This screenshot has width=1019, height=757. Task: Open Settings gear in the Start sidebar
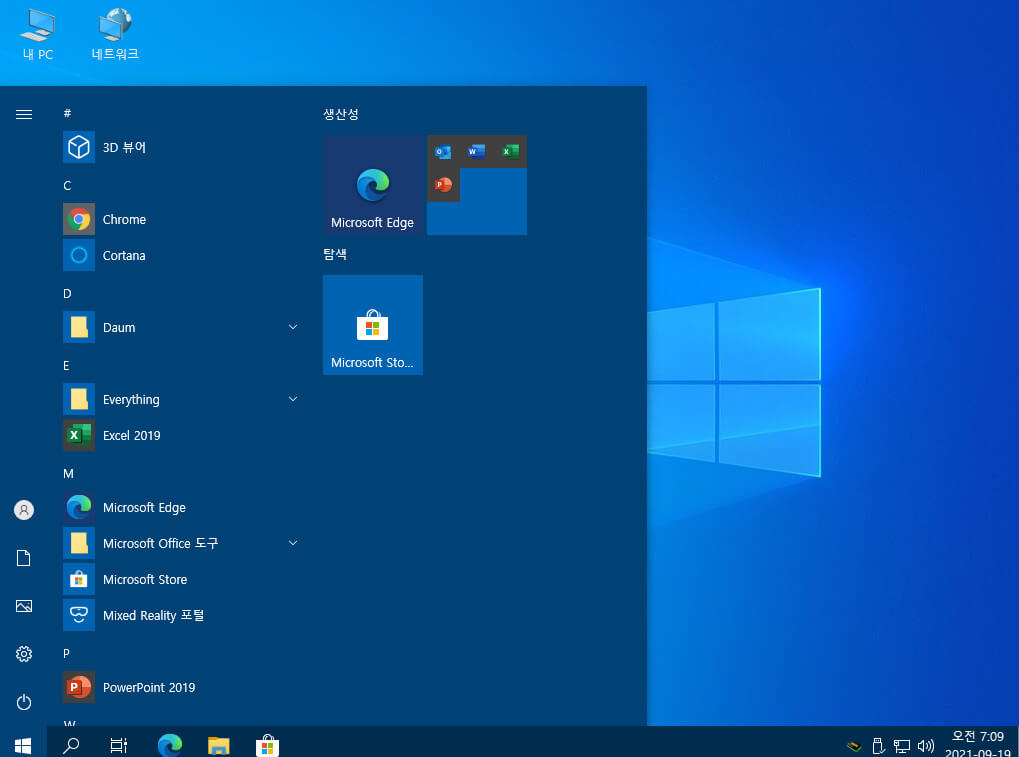tap(24, 654)
